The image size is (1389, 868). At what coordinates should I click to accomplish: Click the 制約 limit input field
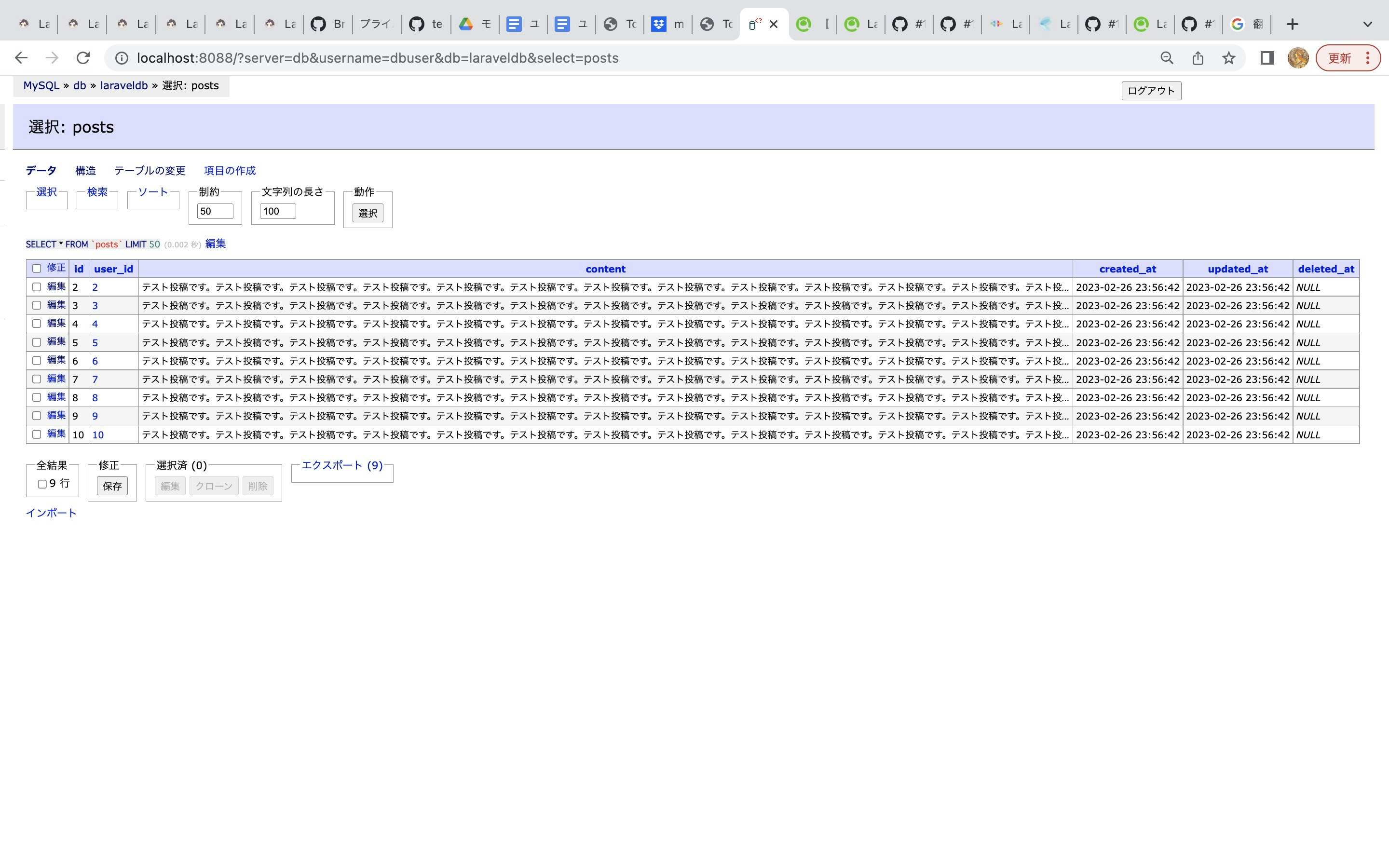coord(215,211)
